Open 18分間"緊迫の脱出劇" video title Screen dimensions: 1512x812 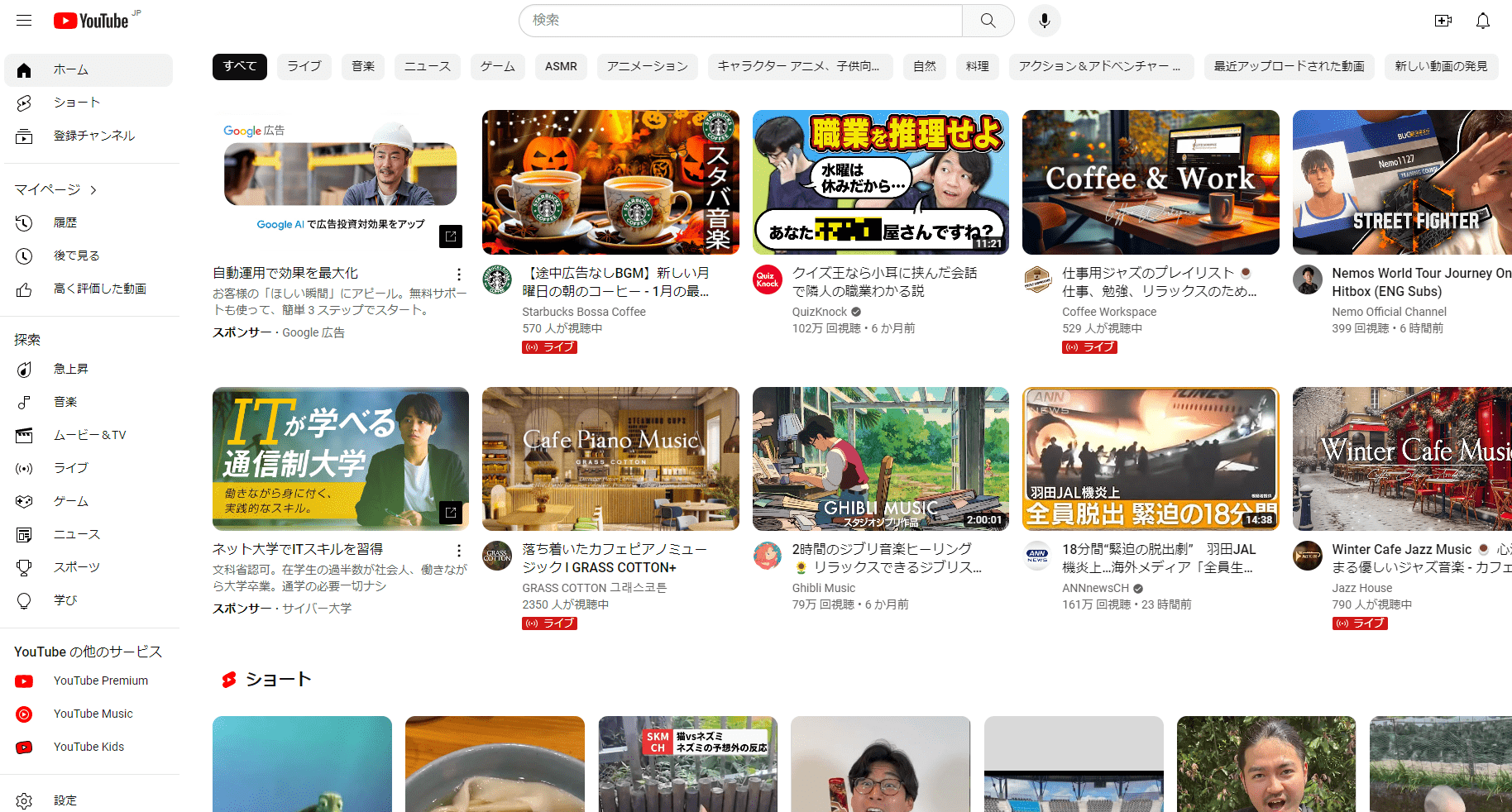coord(1159,558)
